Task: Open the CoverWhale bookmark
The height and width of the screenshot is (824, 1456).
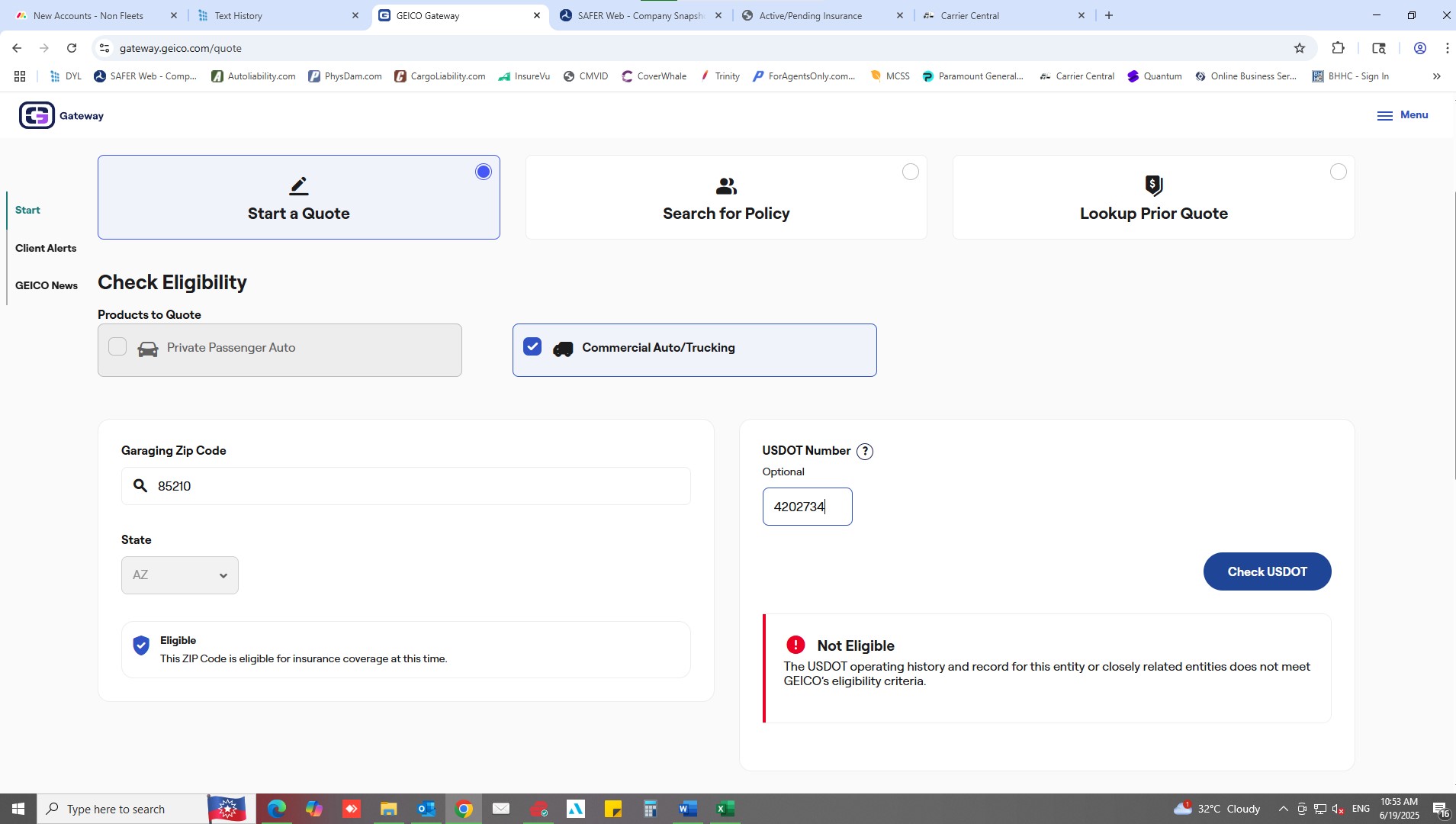Action: click(654, 76)
